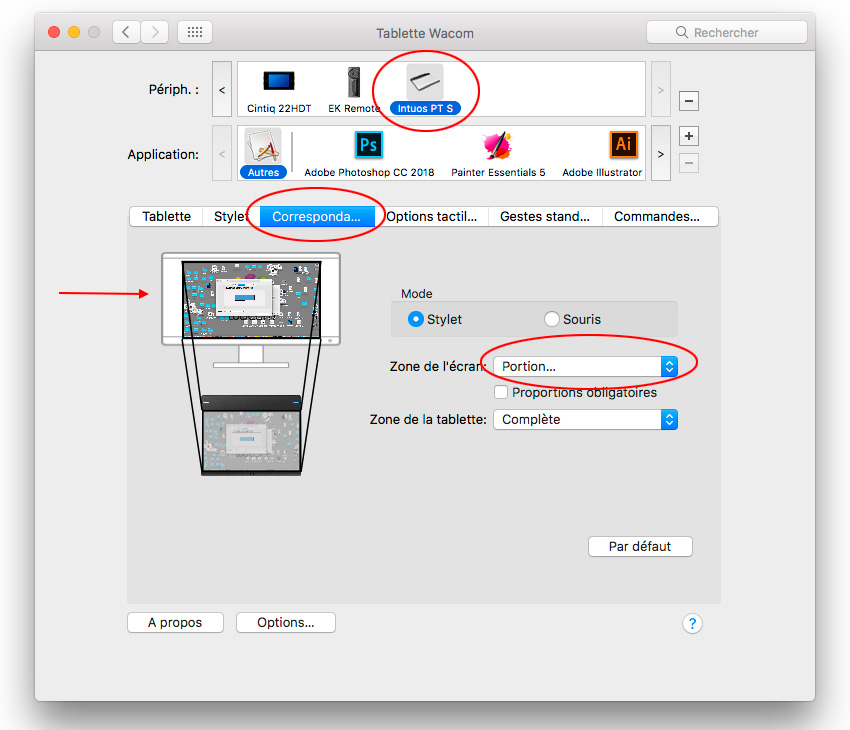Choose the Adobe Photoshop CC 2018 icon
Screen dimensions: 850x730
coord(369,147)
